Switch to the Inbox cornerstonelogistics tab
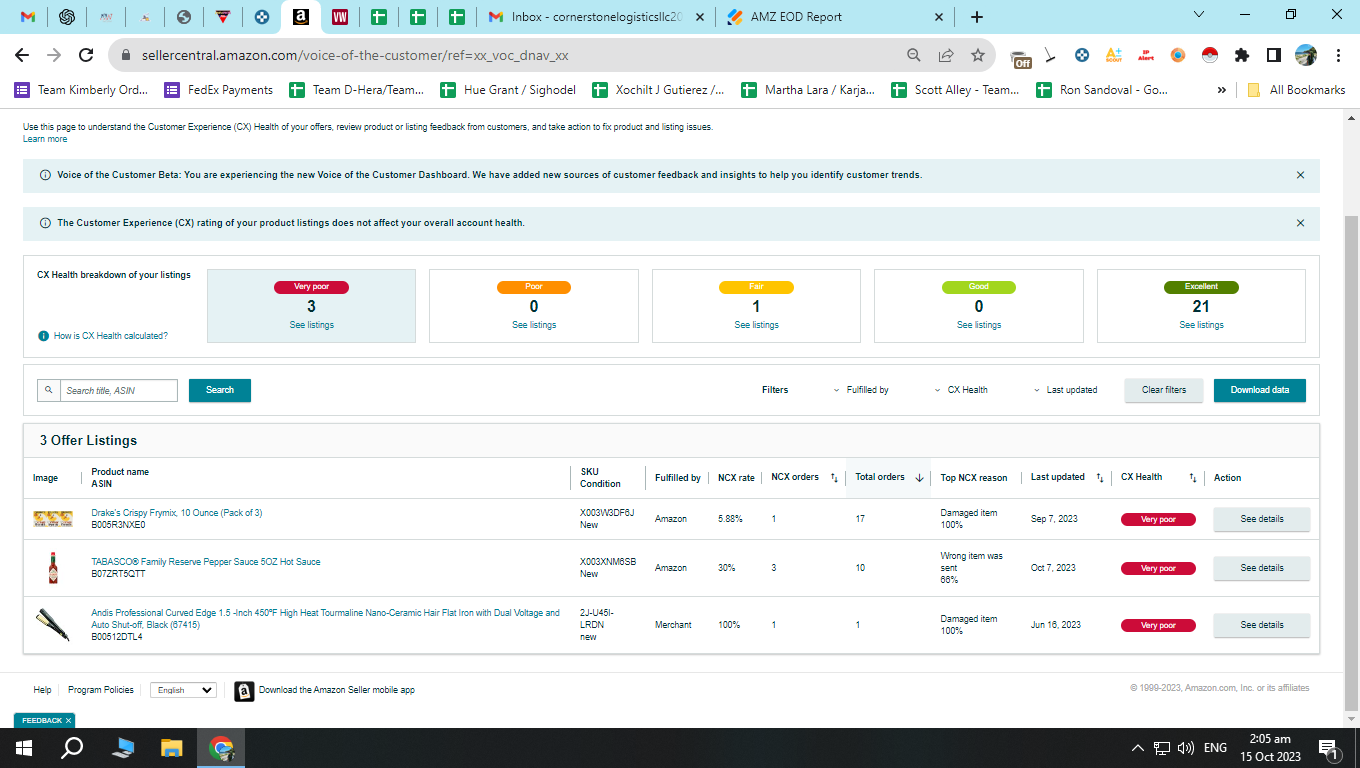 [x=596, y=17]
